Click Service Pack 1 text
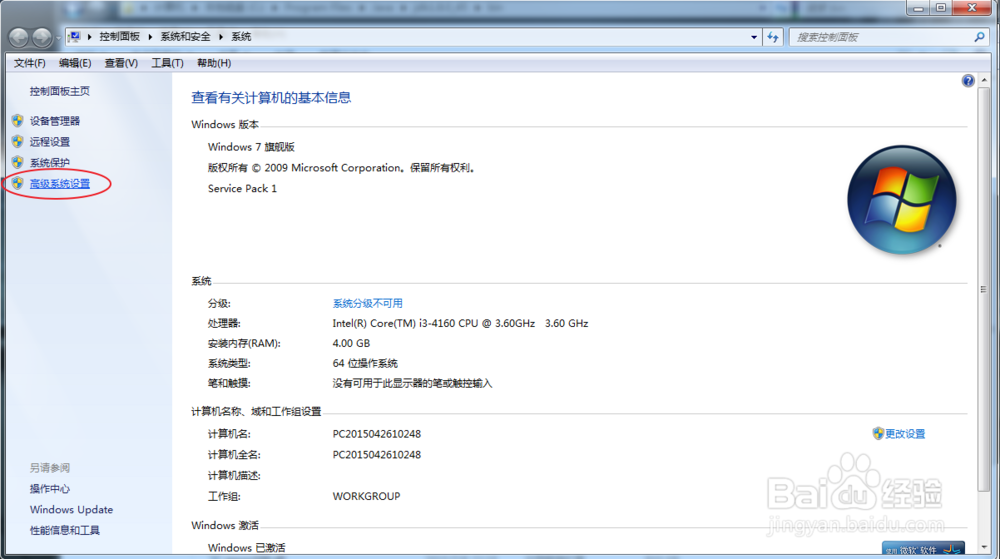This screenshot has height=559, width=1000. click(x=242, y=189)
